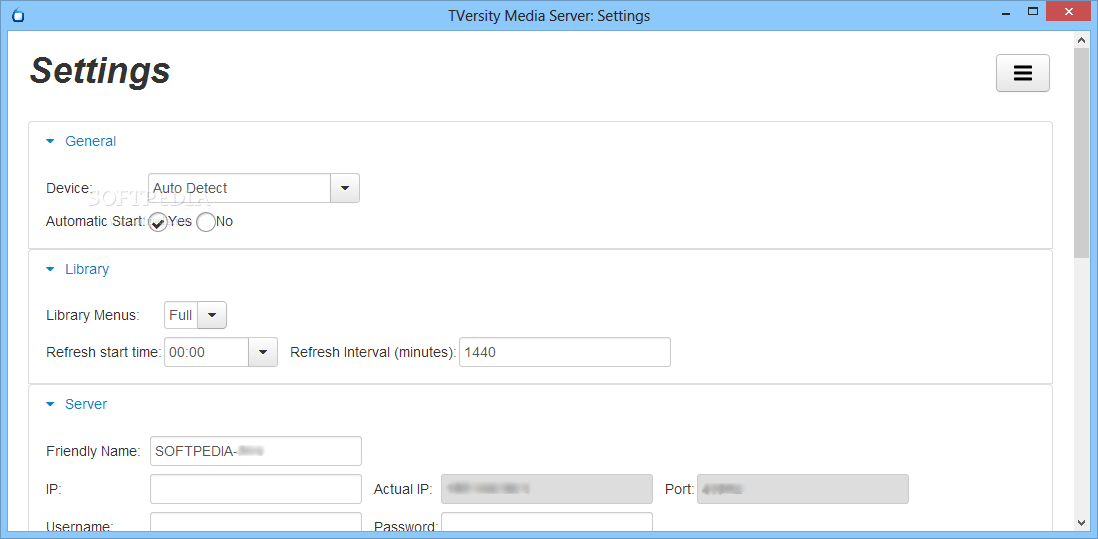Collapse the General section
The height and width of the screenshot is (539, 1098).
pyautogui.click(x=81, y=141)
